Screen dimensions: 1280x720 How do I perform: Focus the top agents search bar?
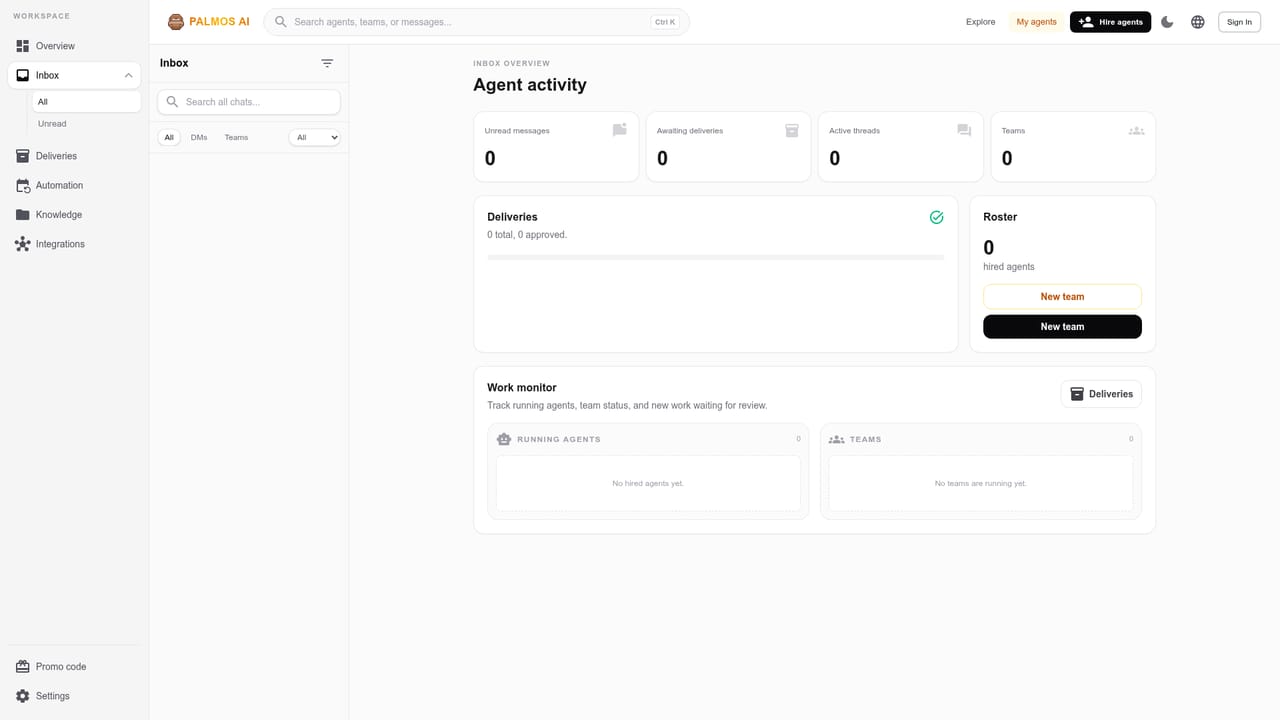(x=476, y=22)
